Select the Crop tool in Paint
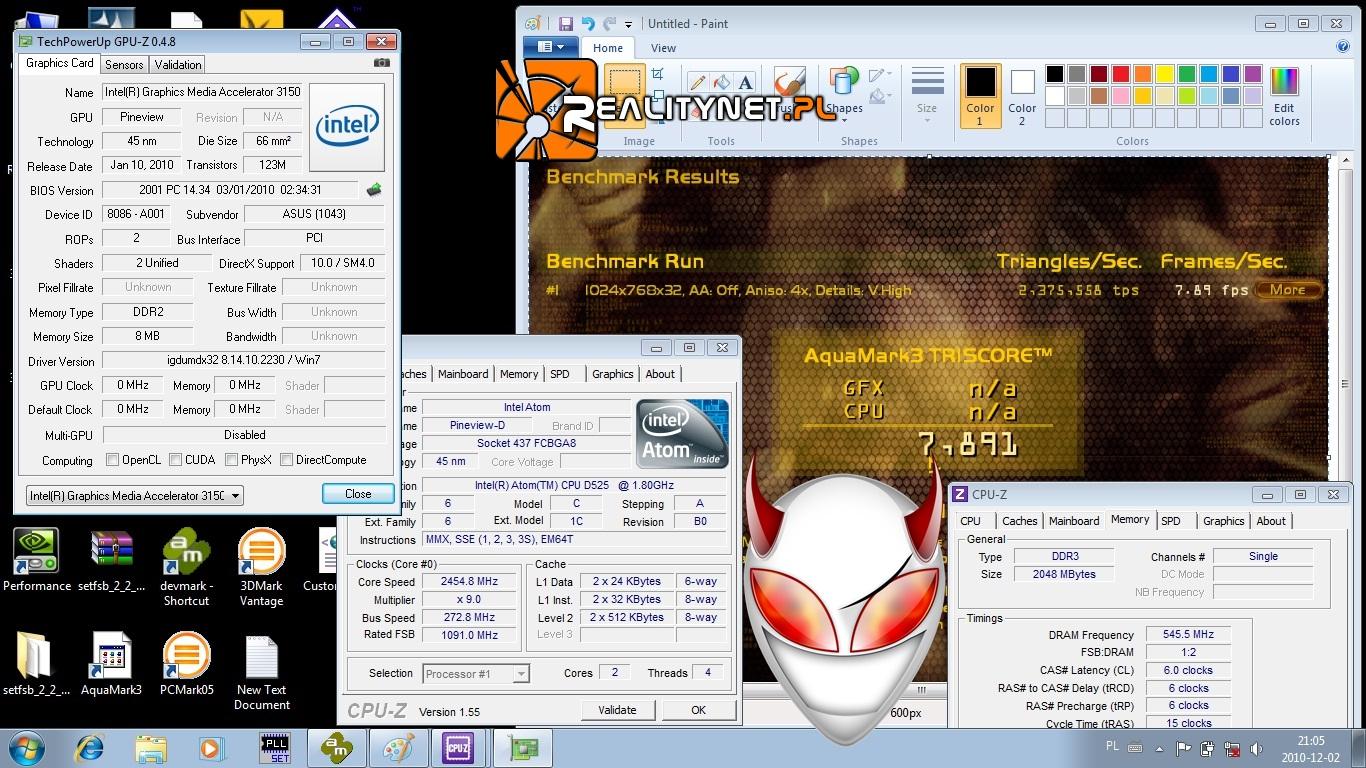Image resolution: width=1366 pixels, height=768 pixels. coord(657,74)
